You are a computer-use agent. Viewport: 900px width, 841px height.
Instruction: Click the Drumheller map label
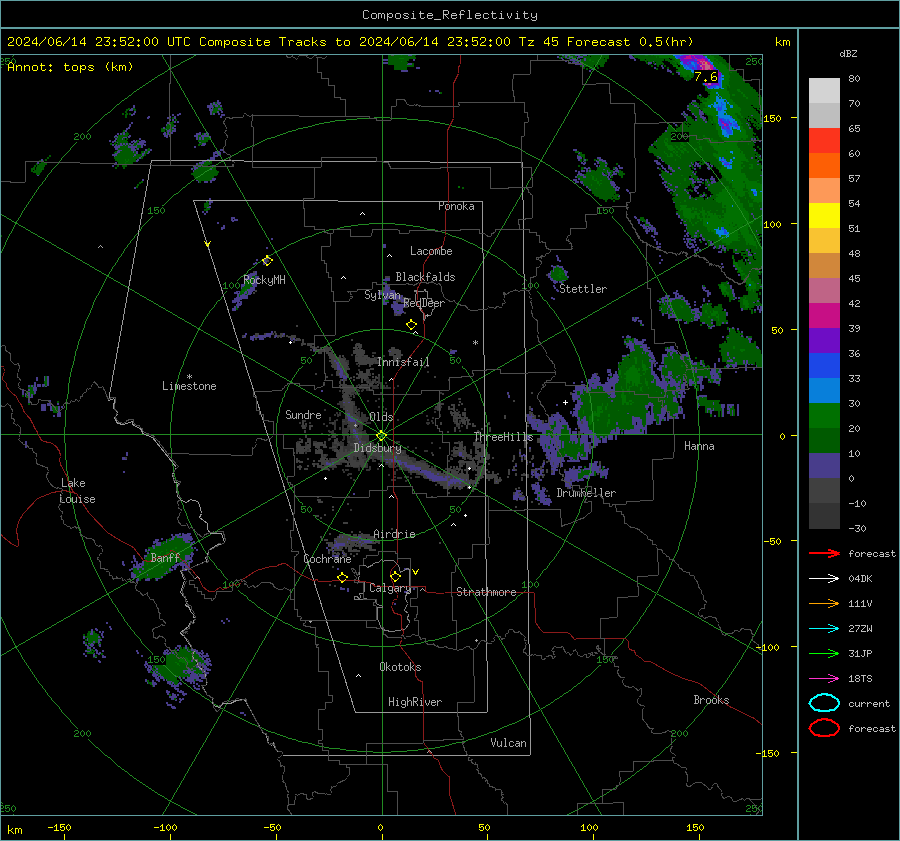tap(586, 493)
